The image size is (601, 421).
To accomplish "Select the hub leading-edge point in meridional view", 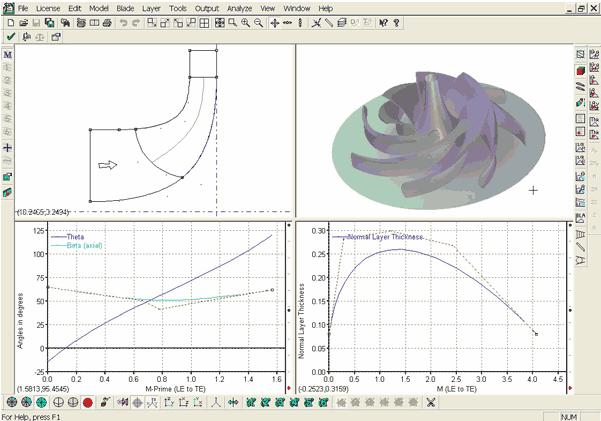I will [182, 177].
